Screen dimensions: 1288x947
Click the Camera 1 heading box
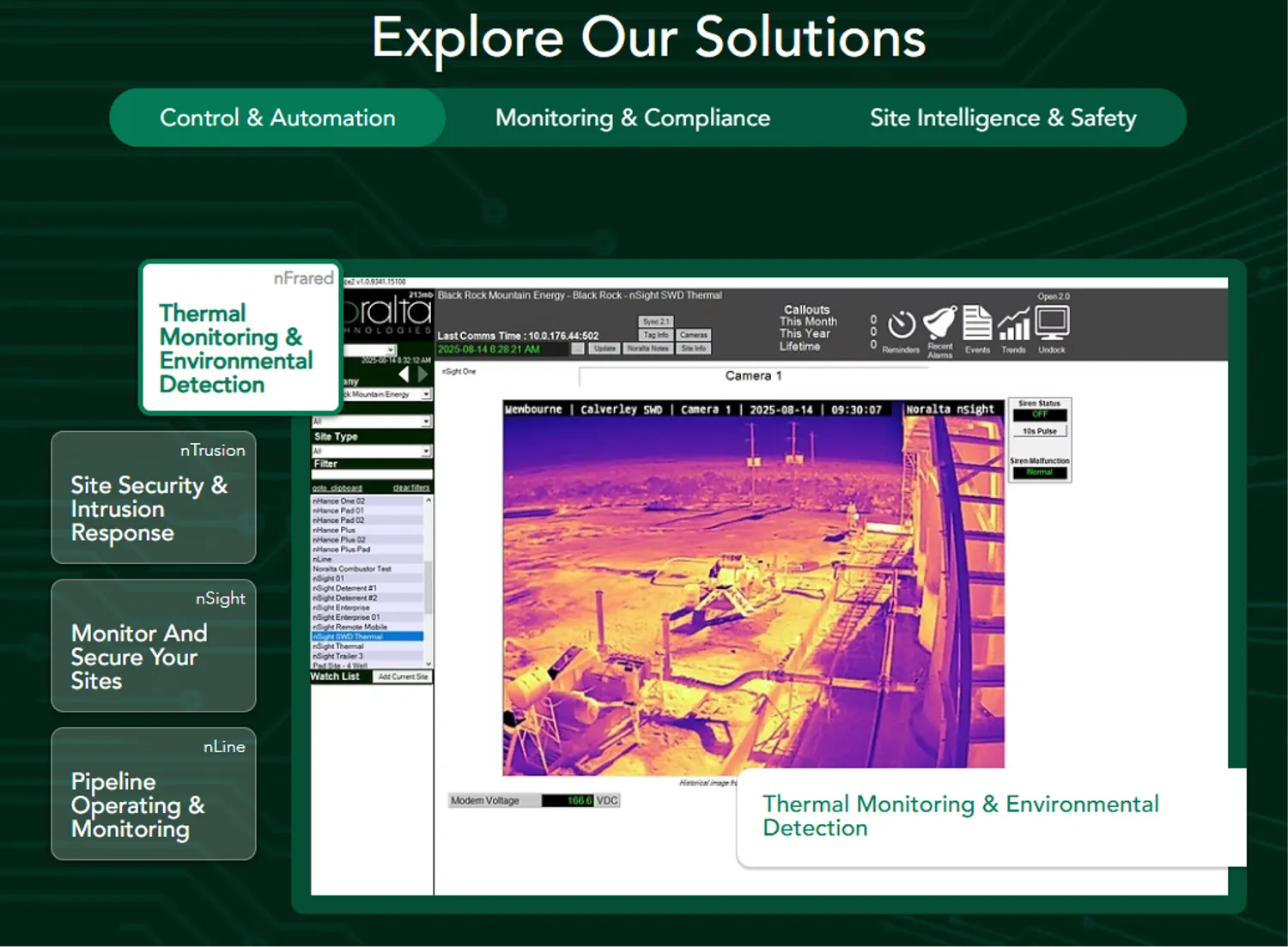coord(754,376)
